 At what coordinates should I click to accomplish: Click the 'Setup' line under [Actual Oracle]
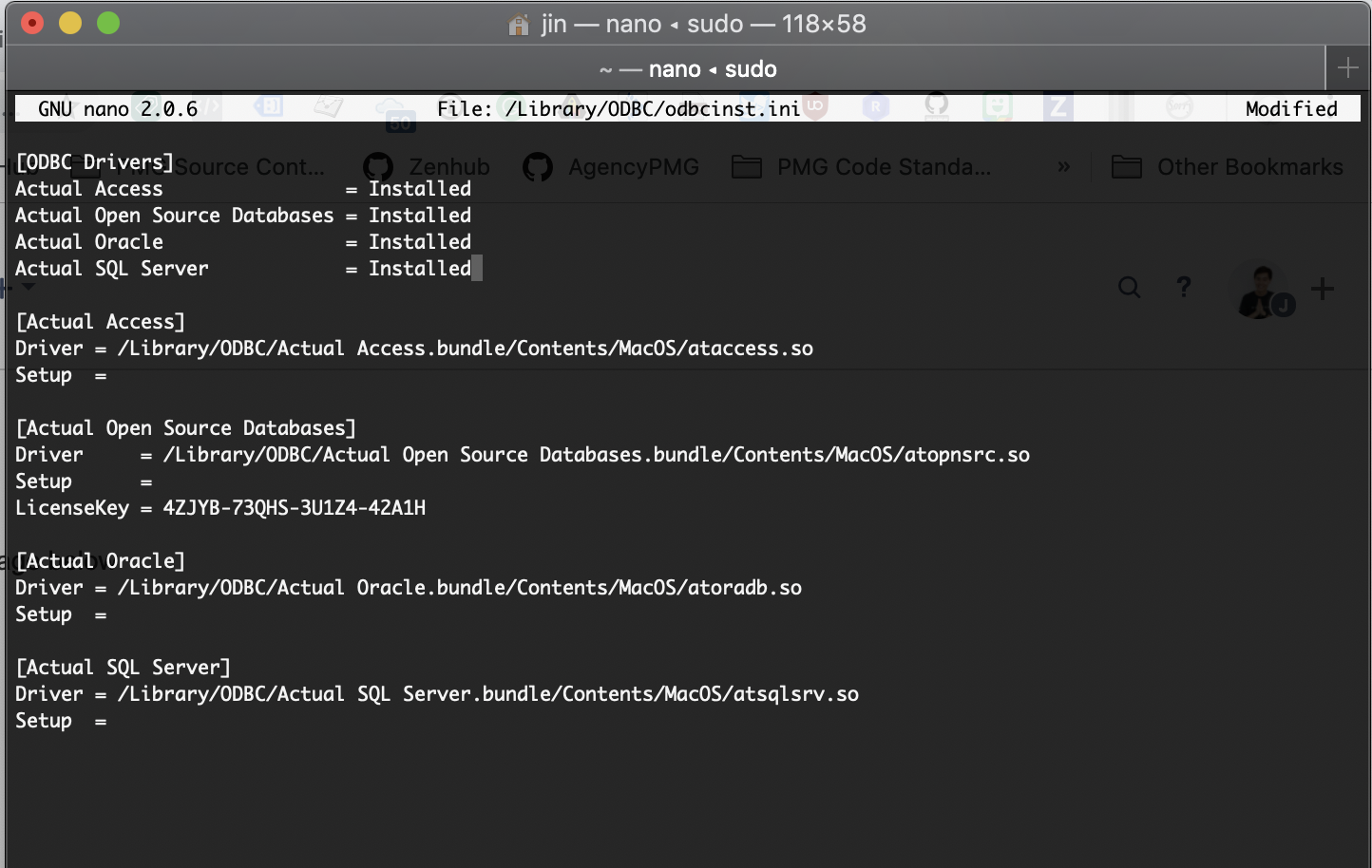click(x=61, y=614)
